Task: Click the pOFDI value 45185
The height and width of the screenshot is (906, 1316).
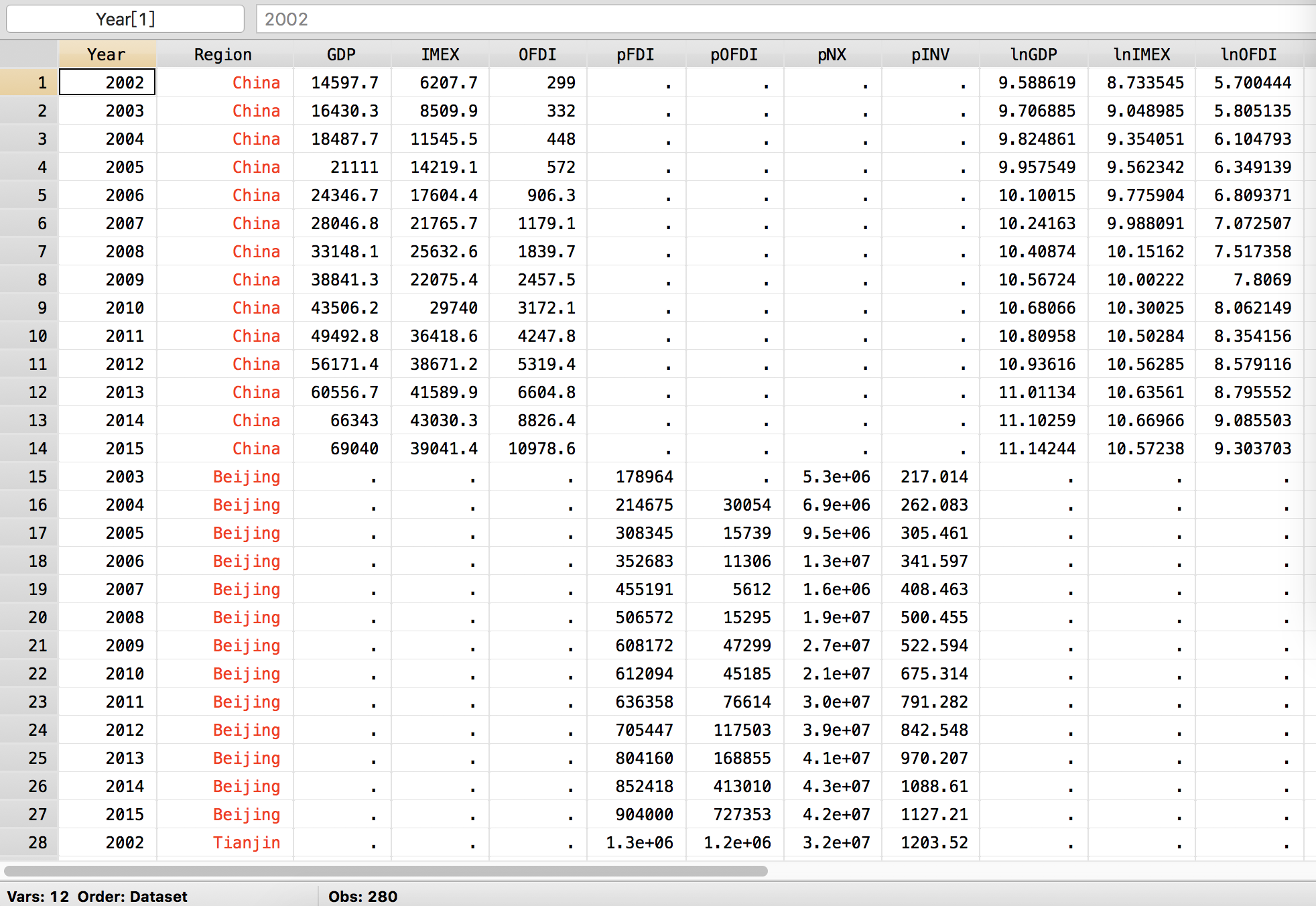Action: coord(746,673)
